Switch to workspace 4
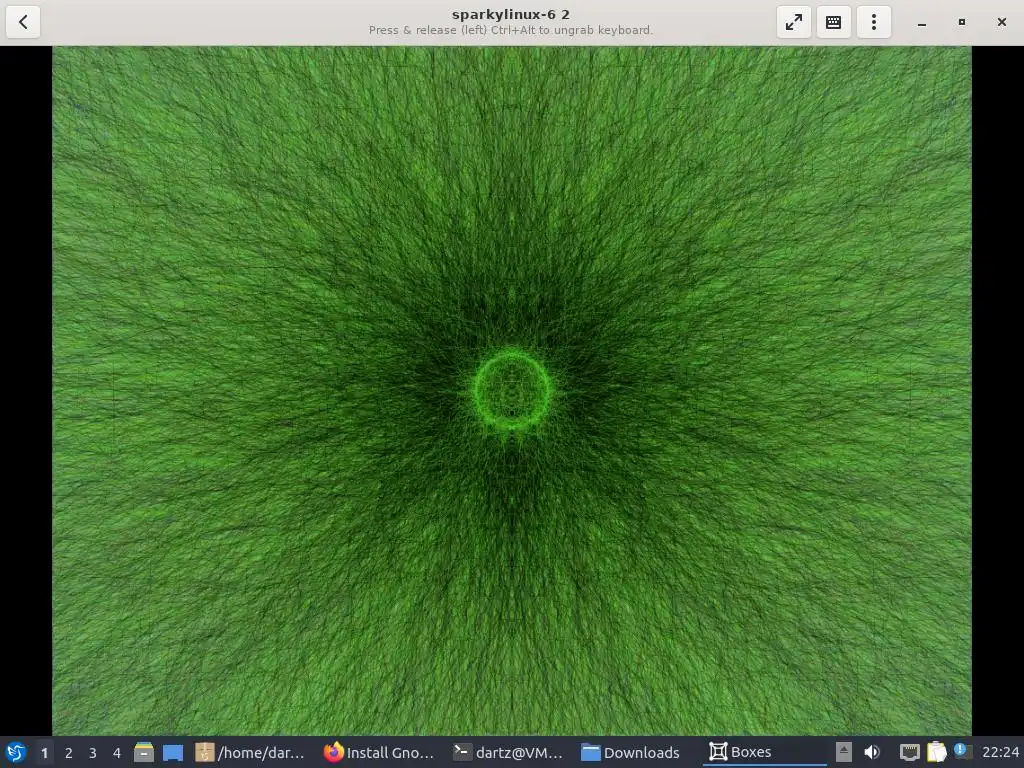 [117, 753]
